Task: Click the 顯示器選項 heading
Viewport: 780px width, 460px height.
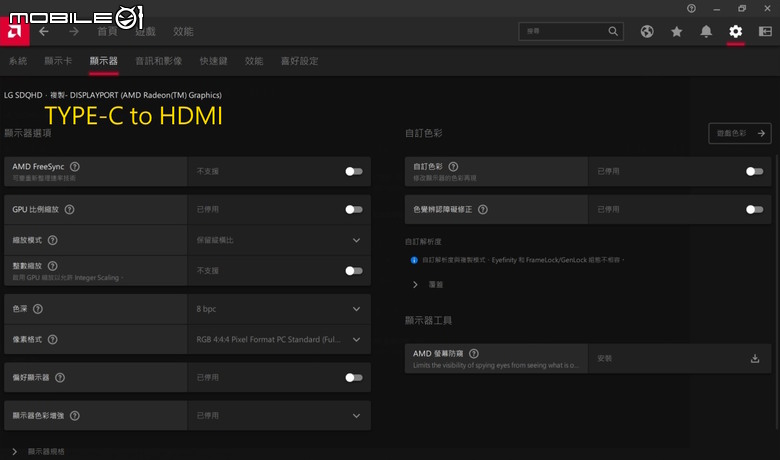Action: pyautogui.click(x=27, y=133)
